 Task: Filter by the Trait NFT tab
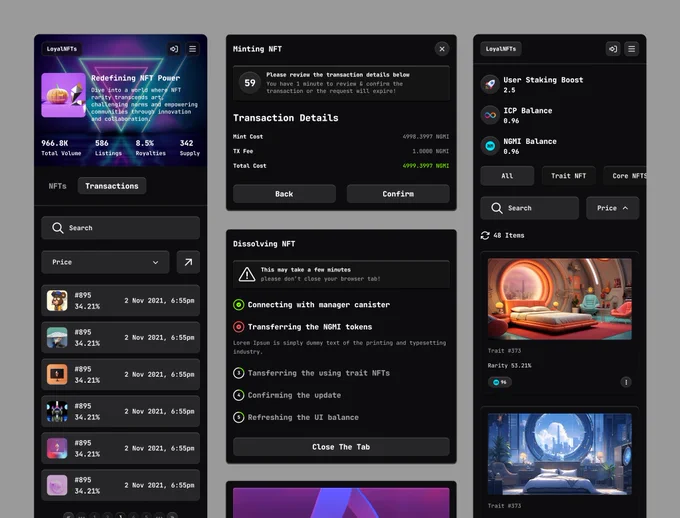tap(569, 176)
